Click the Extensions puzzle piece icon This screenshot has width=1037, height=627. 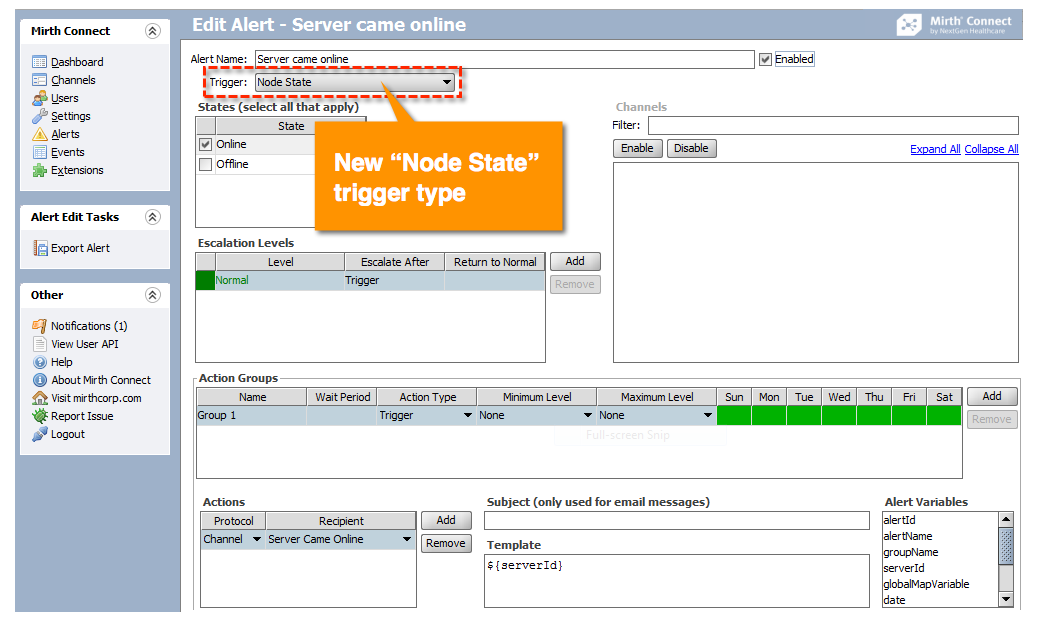click(40, 171)
